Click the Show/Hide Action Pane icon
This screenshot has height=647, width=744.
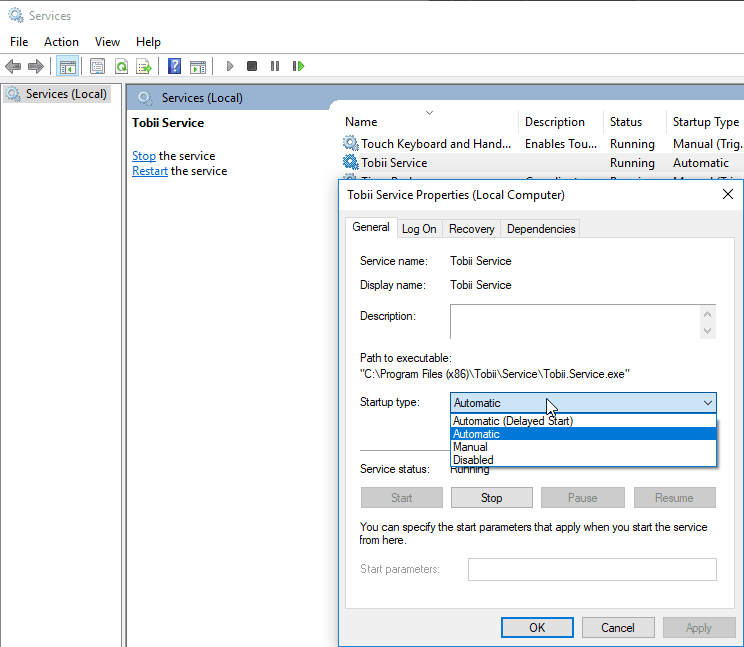click(198, 67)
